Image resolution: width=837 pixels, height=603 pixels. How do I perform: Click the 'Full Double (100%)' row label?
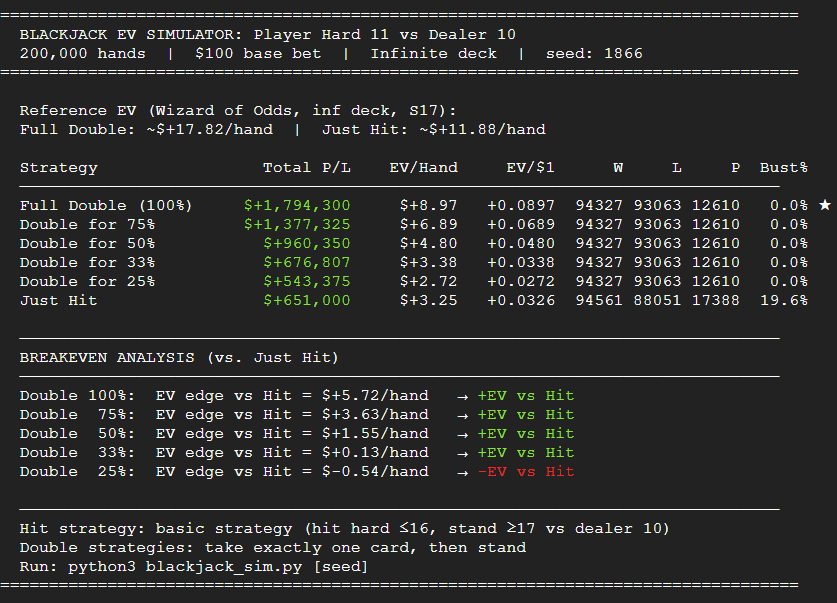[x=106, y=205]
